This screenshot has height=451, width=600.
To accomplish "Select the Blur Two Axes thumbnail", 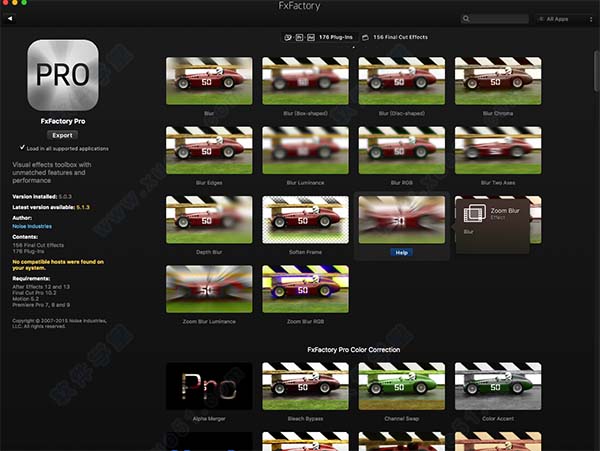I will coord(498,150).
